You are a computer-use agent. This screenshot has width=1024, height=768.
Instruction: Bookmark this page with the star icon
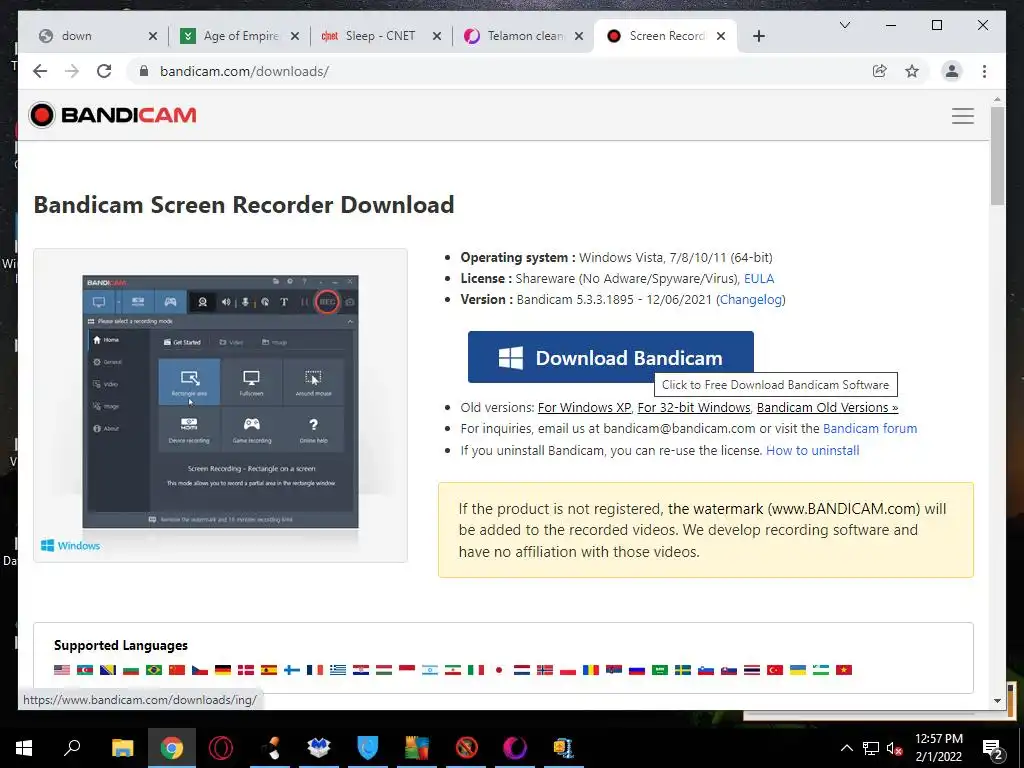pos(912,71)
